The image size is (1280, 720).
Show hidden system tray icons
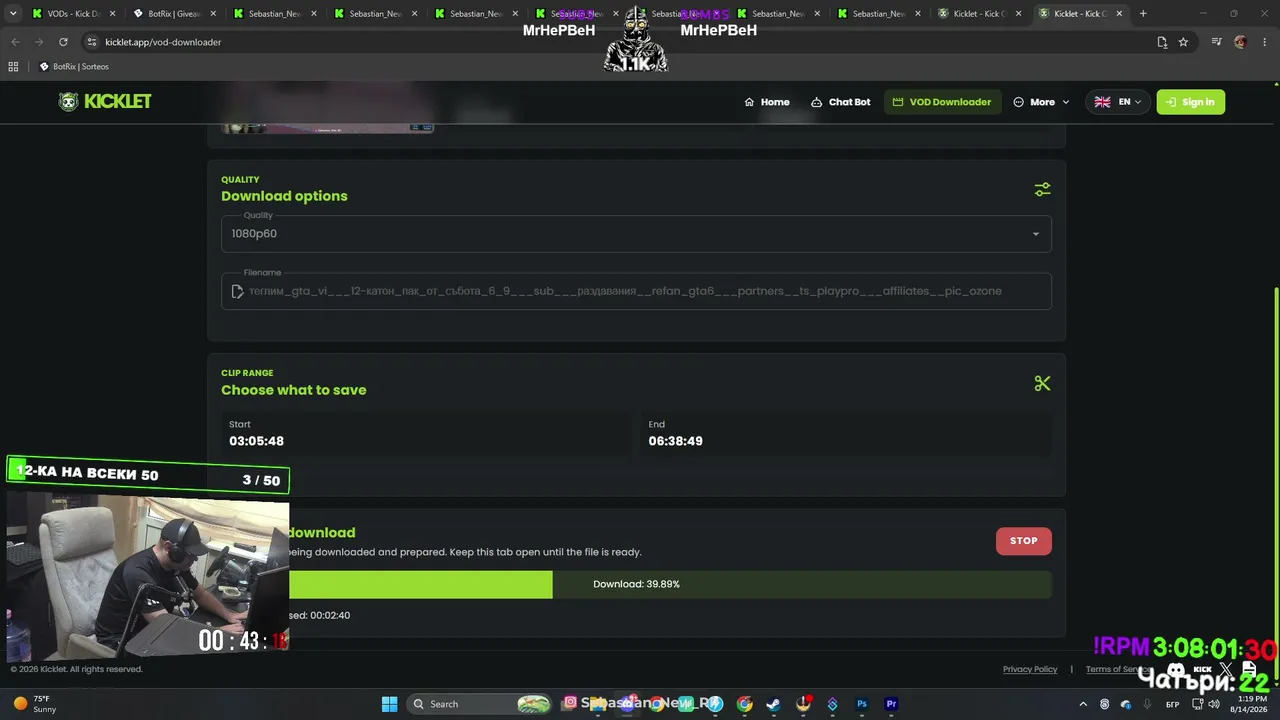click(x=1083, y=704)
